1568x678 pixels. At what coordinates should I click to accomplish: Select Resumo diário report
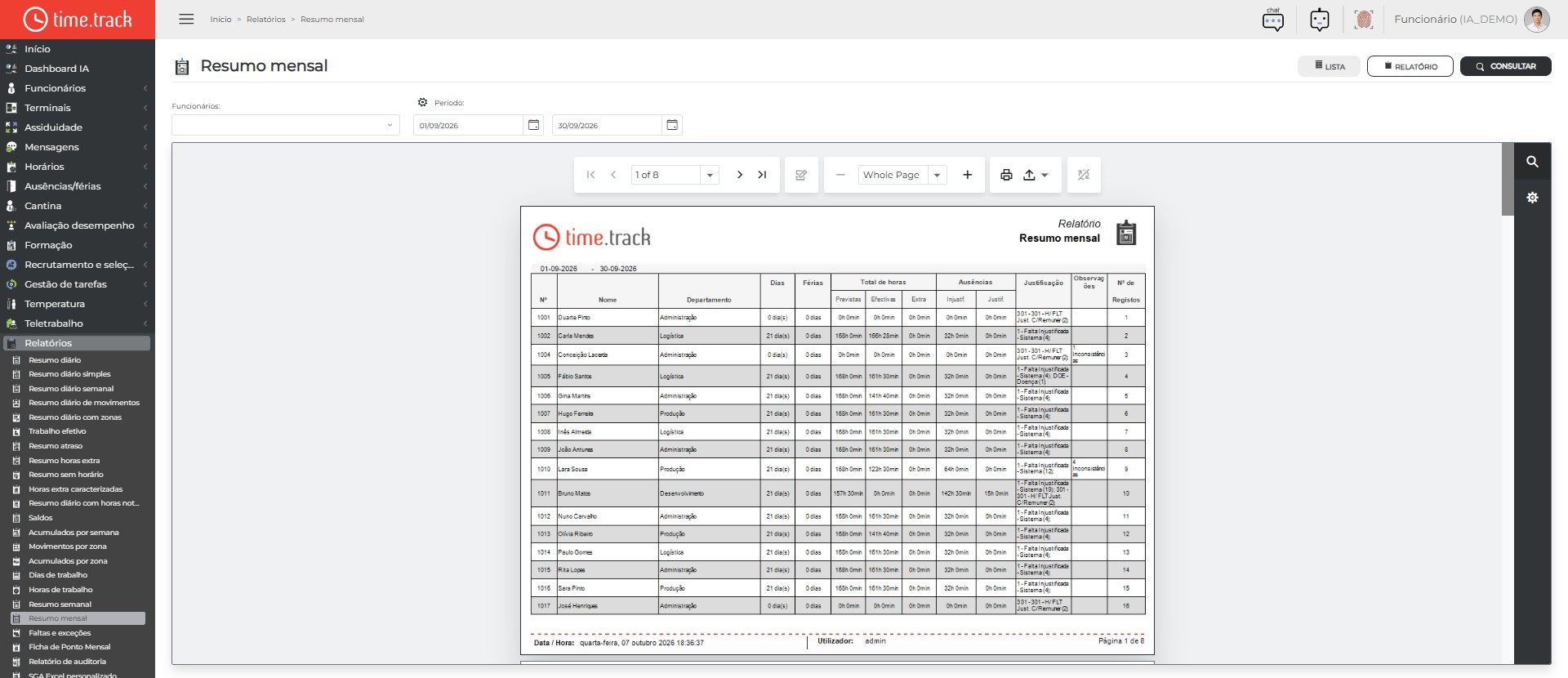click(55, 360)
